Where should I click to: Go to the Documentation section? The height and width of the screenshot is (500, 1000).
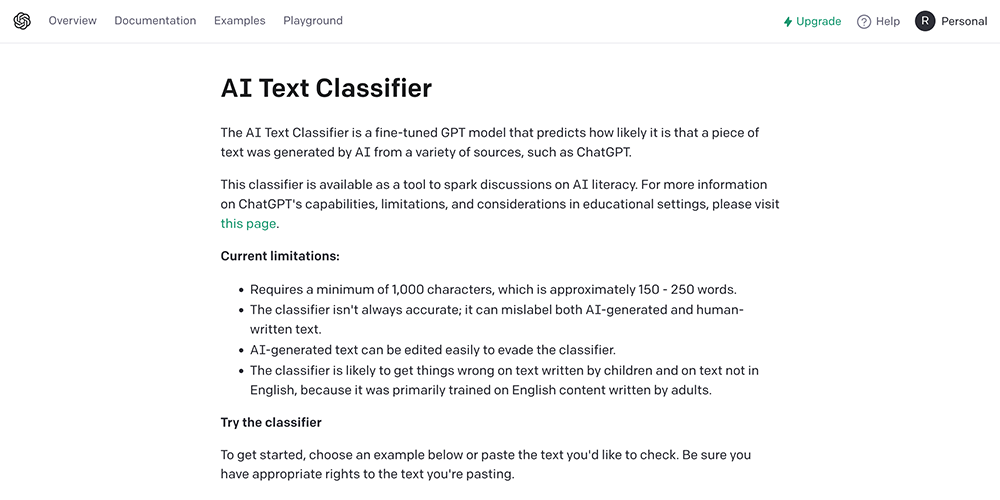click(155, 20)
